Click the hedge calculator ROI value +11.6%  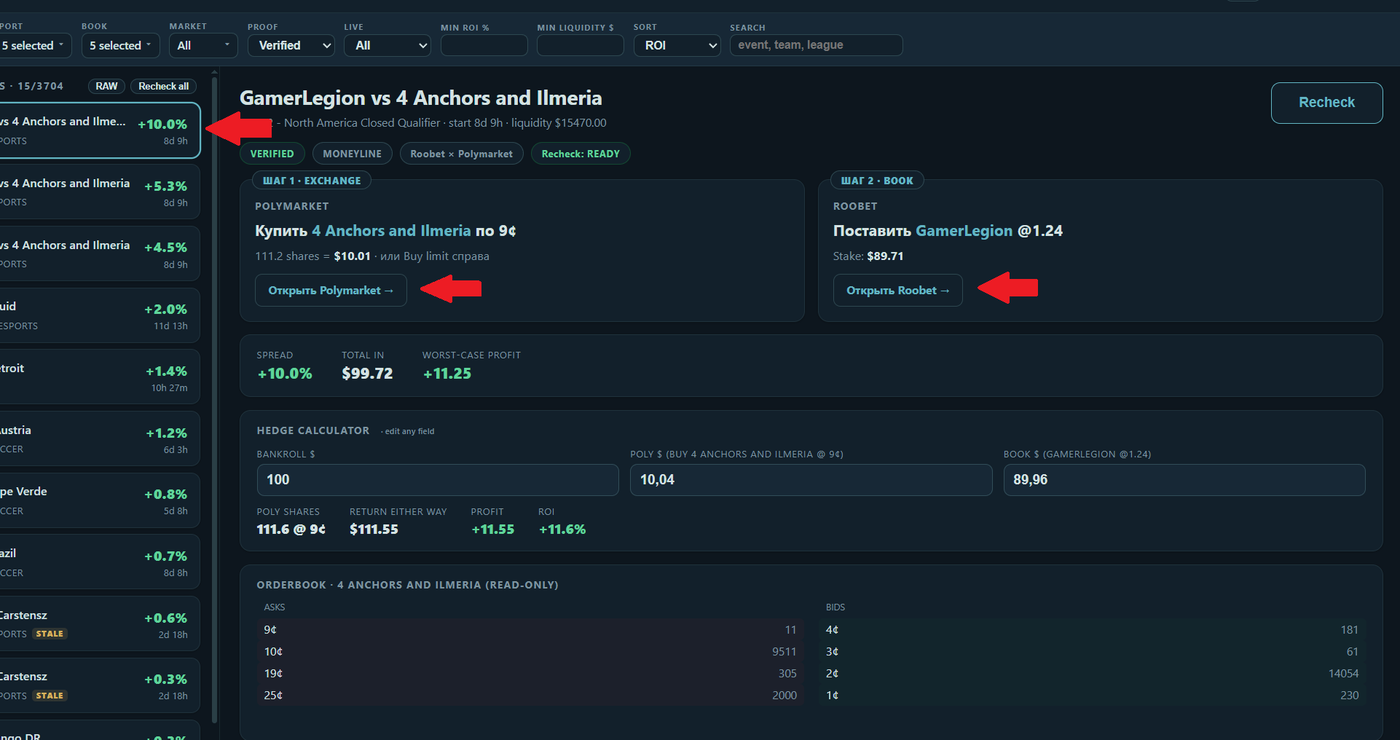point(562,529)
